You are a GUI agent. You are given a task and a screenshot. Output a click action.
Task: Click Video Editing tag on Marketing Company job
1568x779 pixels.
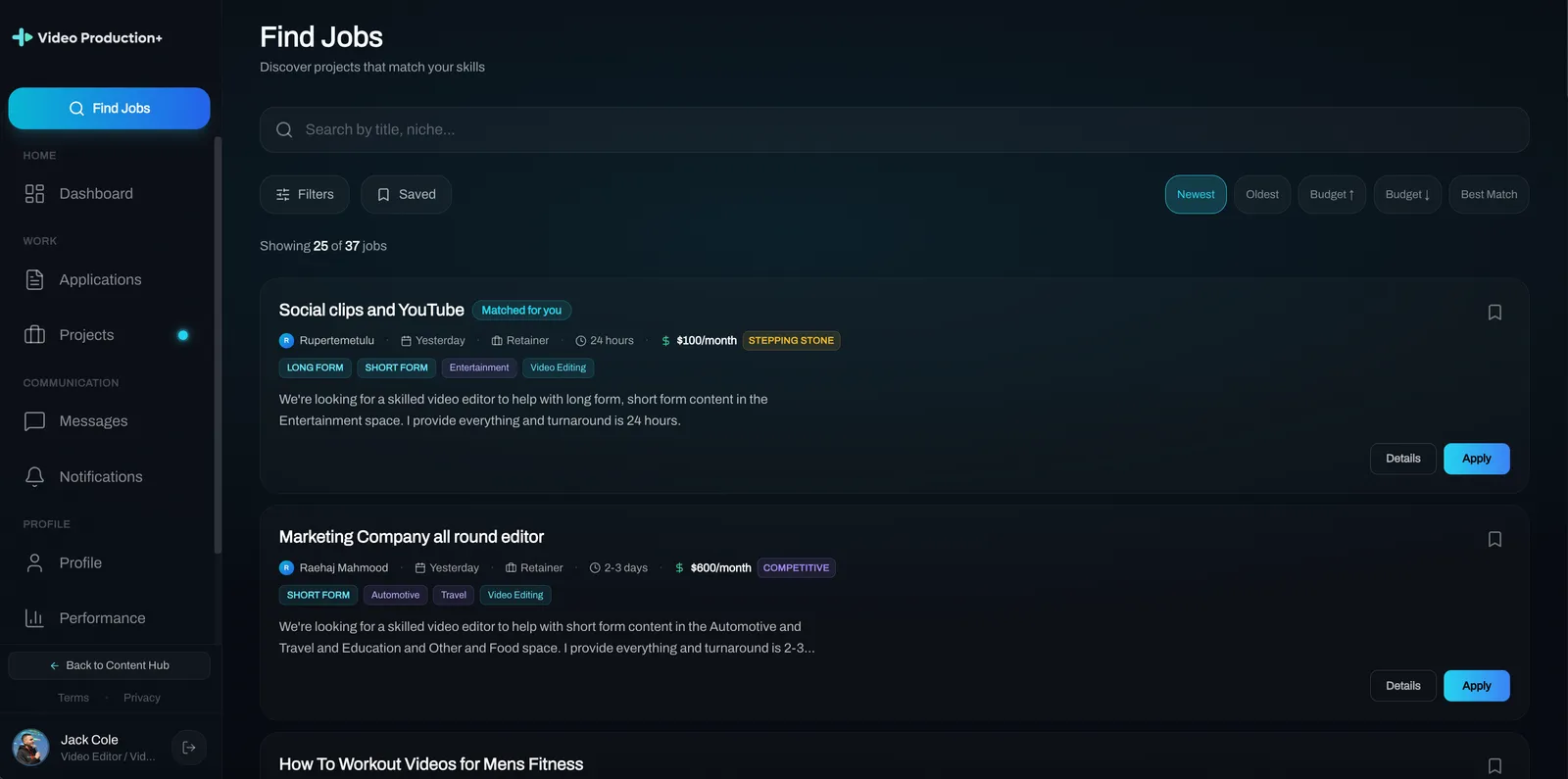coord(515,596)
